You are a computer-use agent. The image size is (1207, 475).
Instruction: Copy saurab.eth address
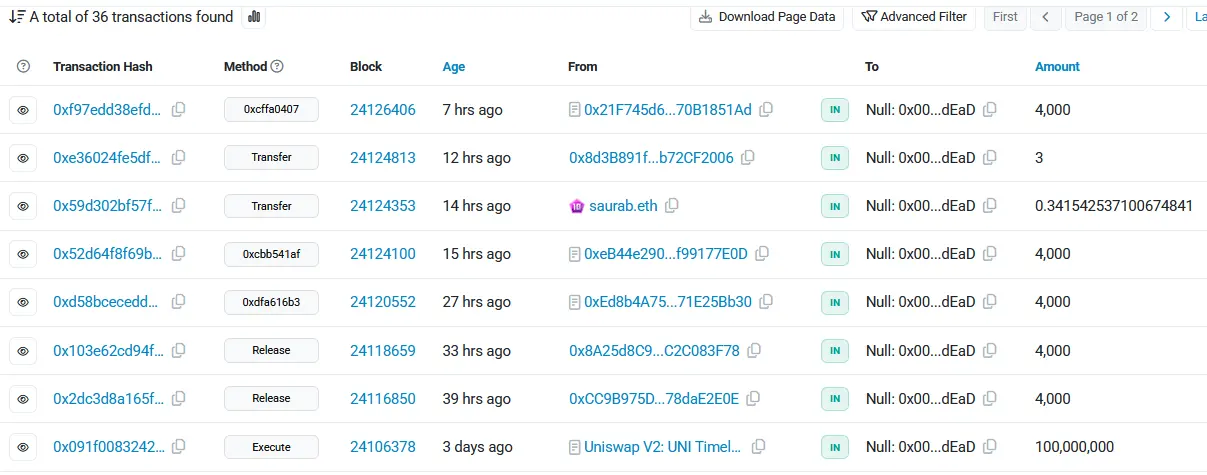pos(672,206)
